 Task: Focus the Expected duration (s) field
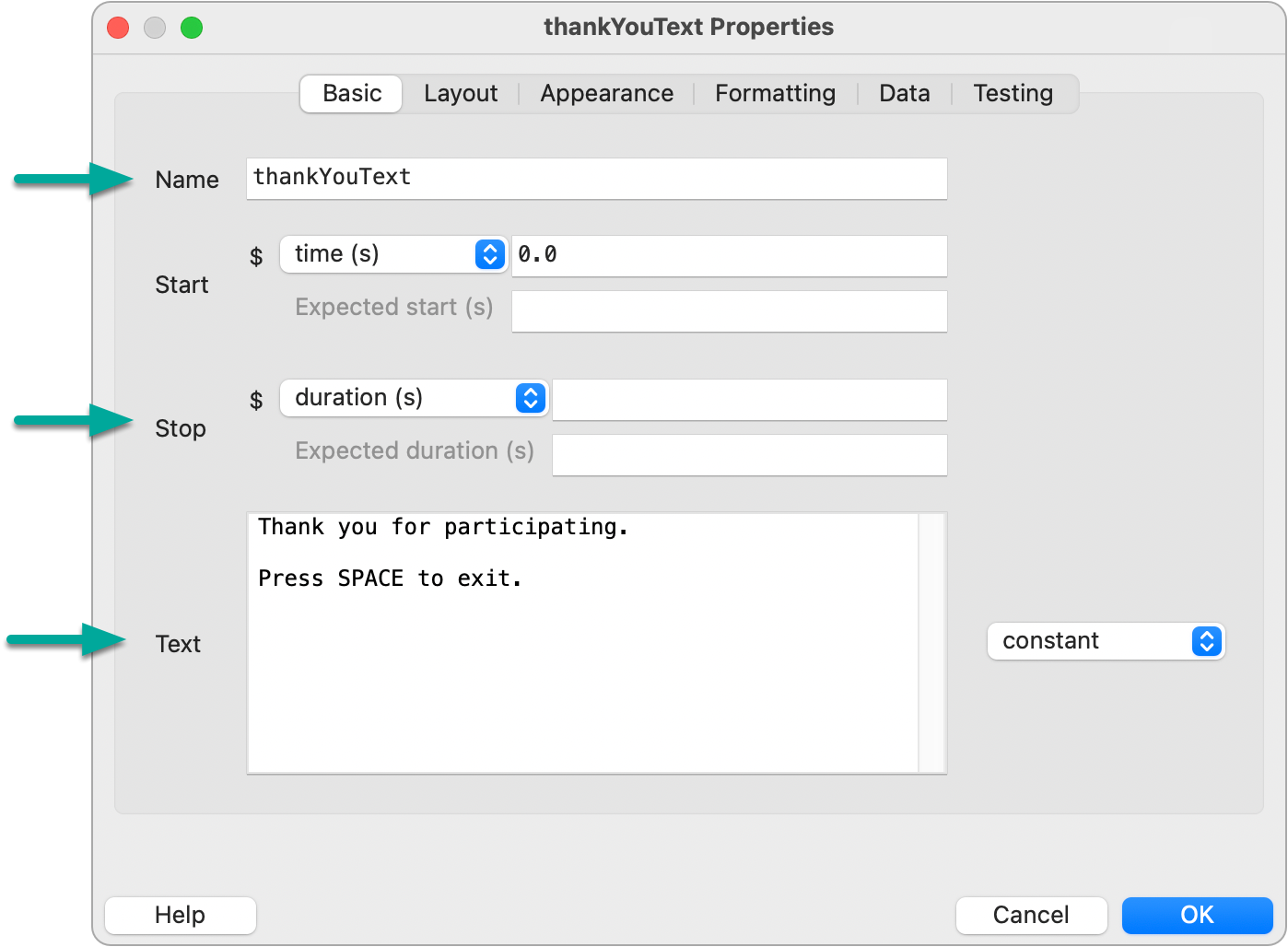click(750, 455)
